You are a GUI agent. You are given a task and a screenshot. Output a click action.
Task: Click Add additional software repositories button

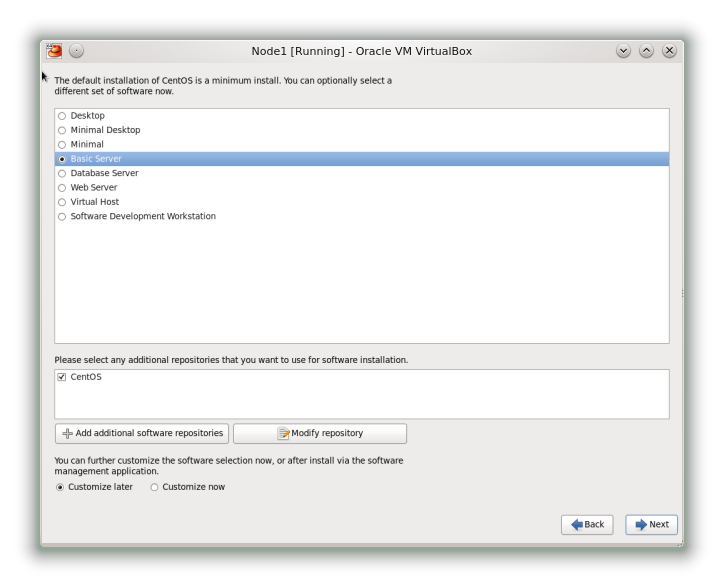142,433
